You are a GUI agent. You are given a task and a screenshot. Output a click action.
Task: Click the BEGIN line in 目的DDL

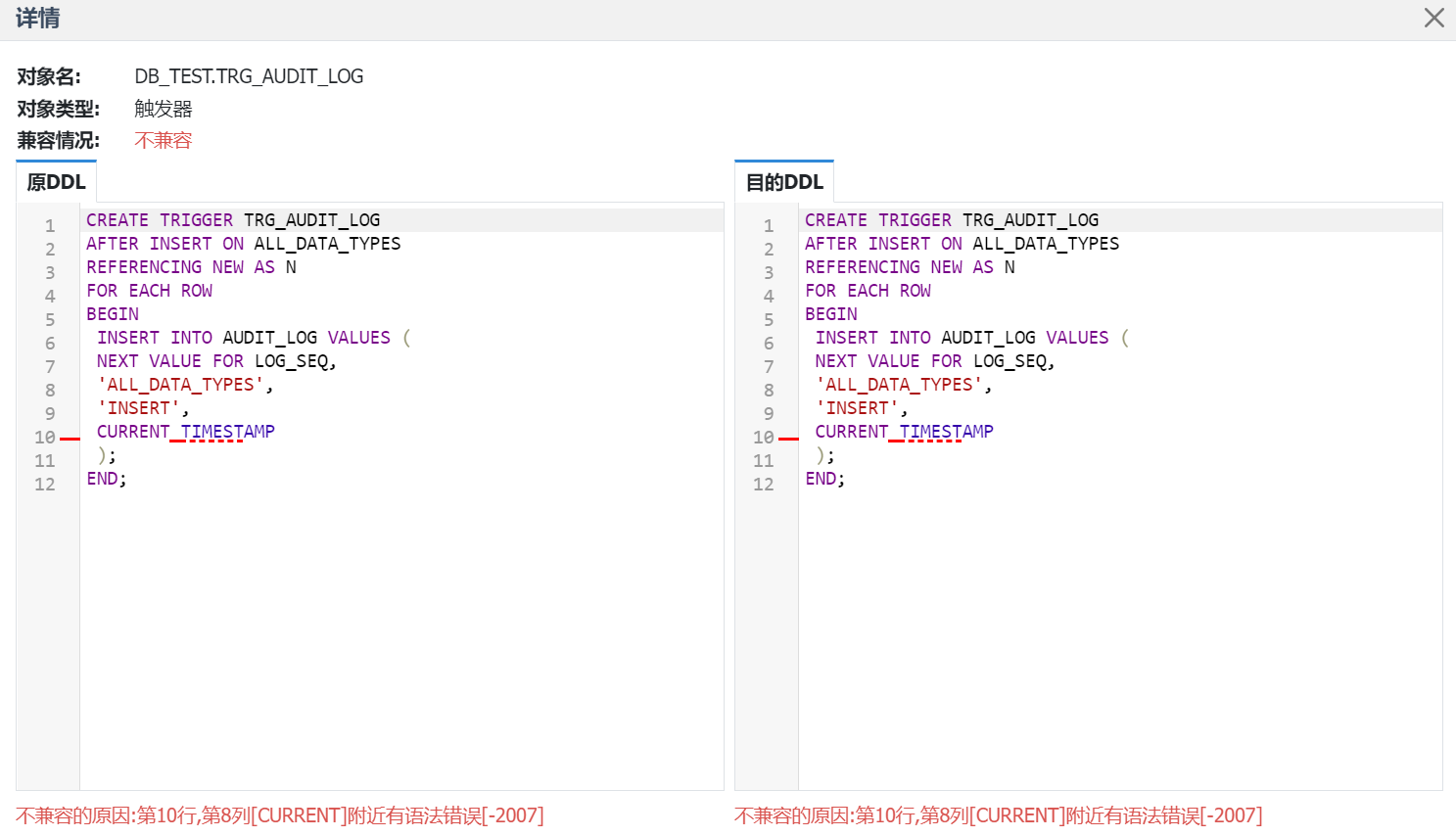[831, 314]
